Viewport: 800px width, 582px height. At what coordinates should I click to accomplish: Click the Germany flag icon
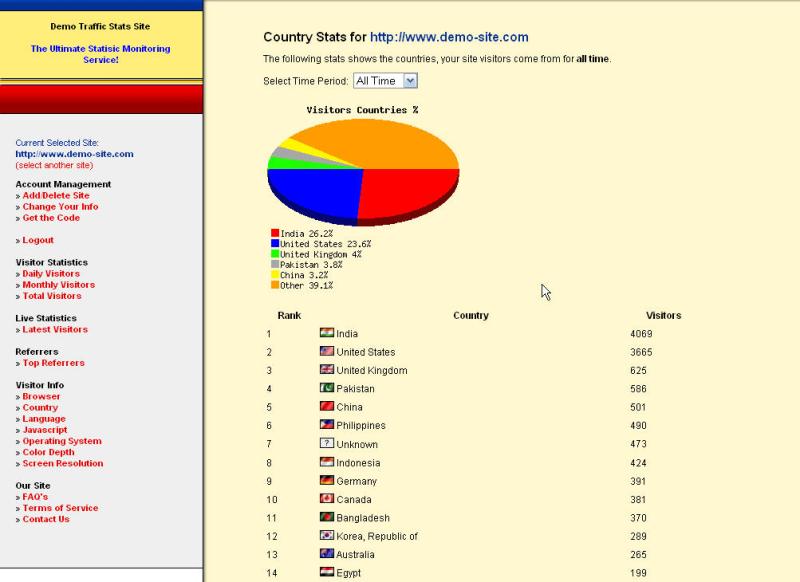(327, 480)
